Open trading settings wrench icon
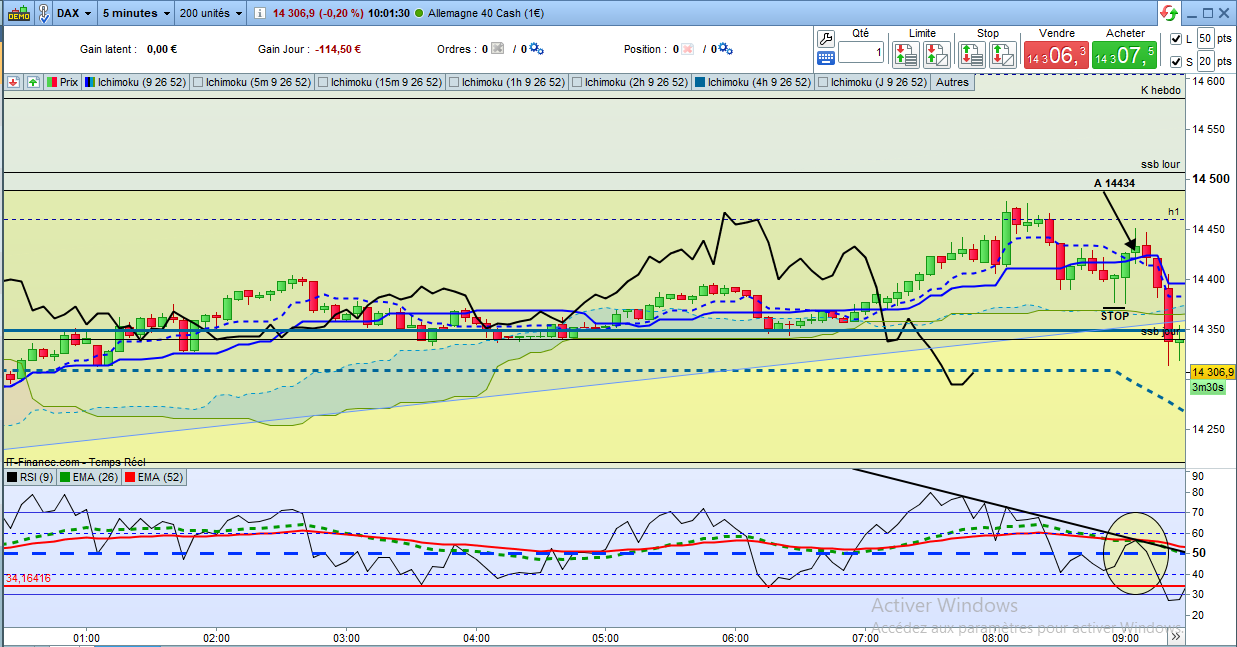Screen dimensions: 1237x647 click(826, 38)
